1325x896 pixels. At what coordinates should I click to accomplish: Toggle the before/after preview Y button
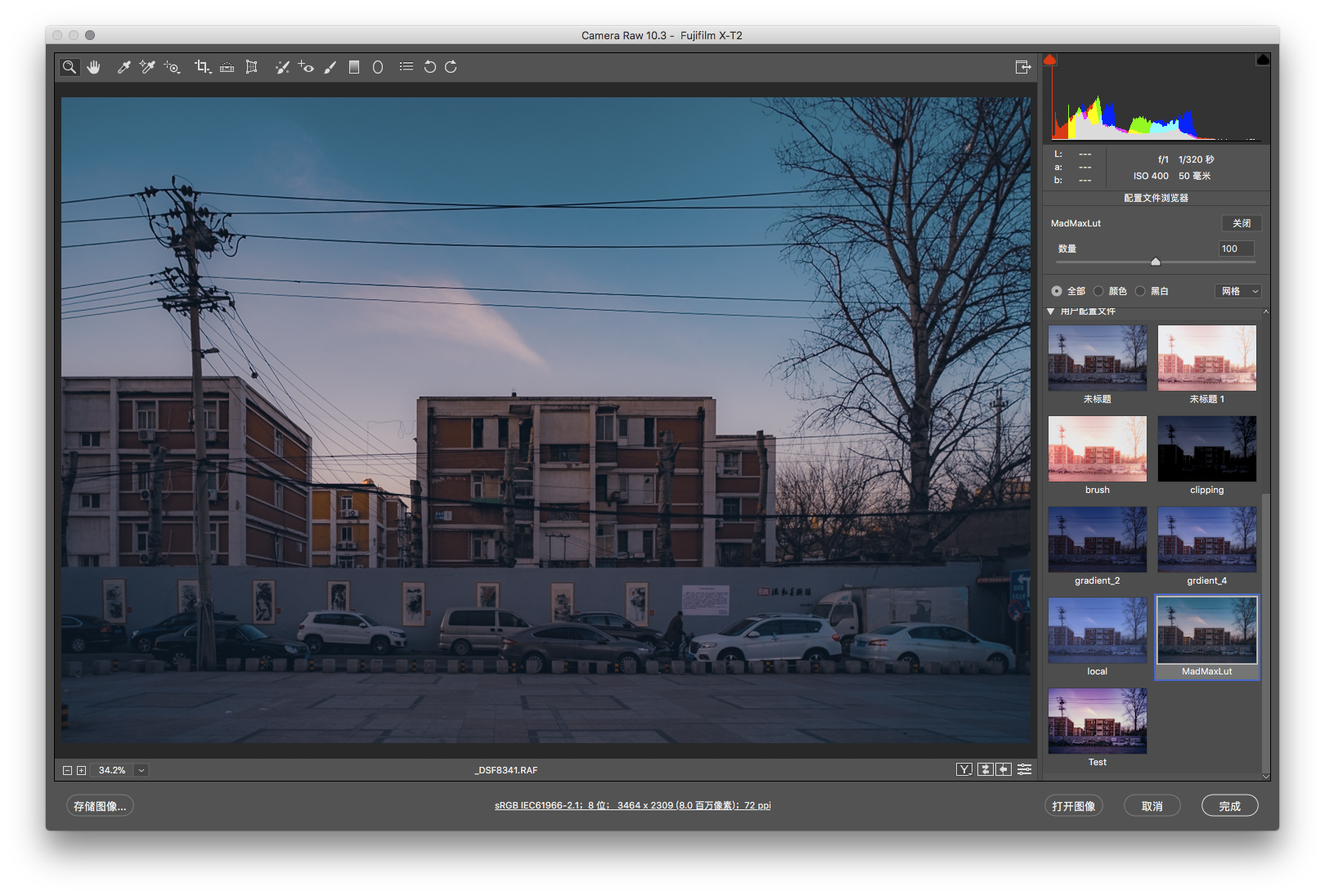[x=964, y=769]
